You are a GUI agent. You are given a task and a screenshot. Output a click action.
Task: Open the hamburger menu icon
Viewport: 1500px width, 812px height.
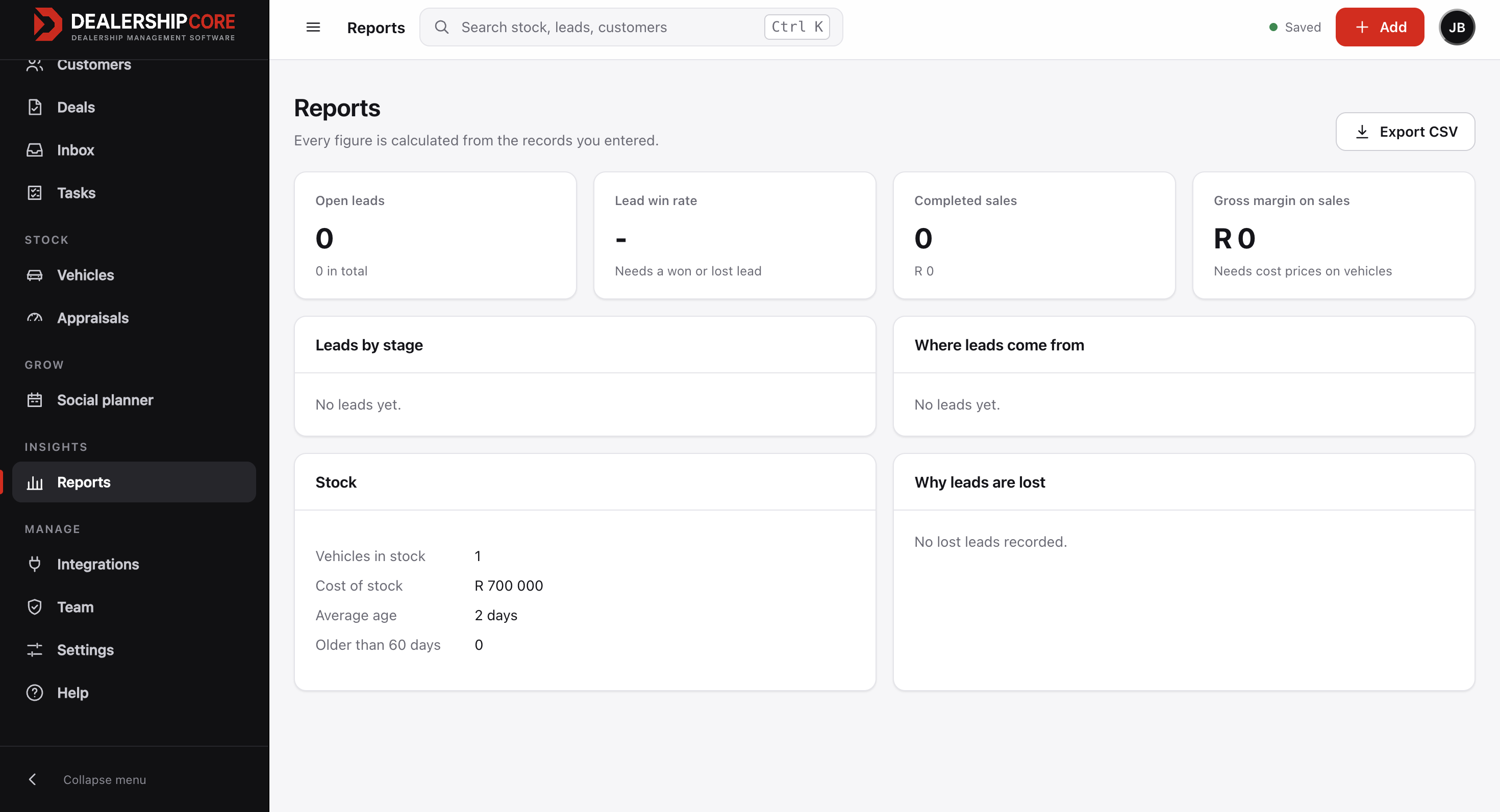point(313,28)
